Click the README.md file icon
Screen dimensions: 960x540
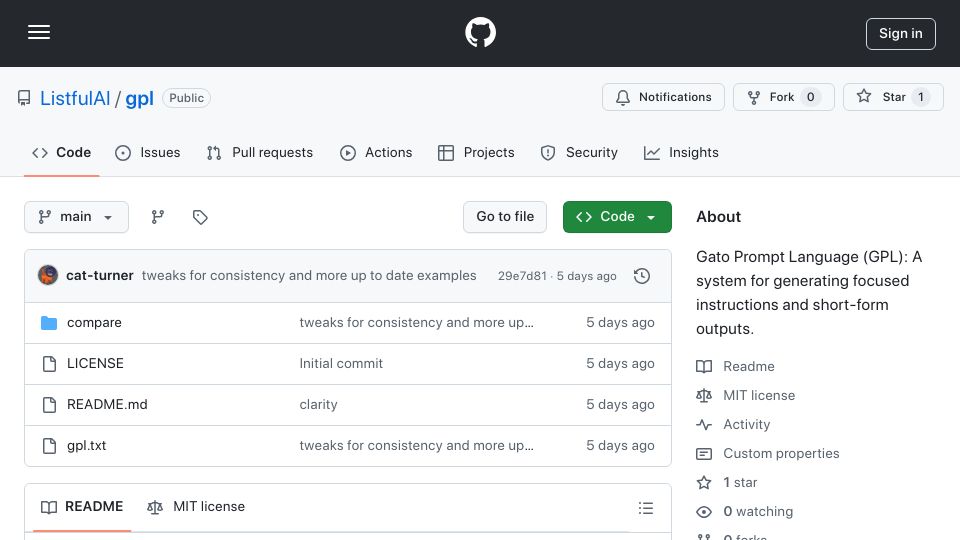pos(49,405)
